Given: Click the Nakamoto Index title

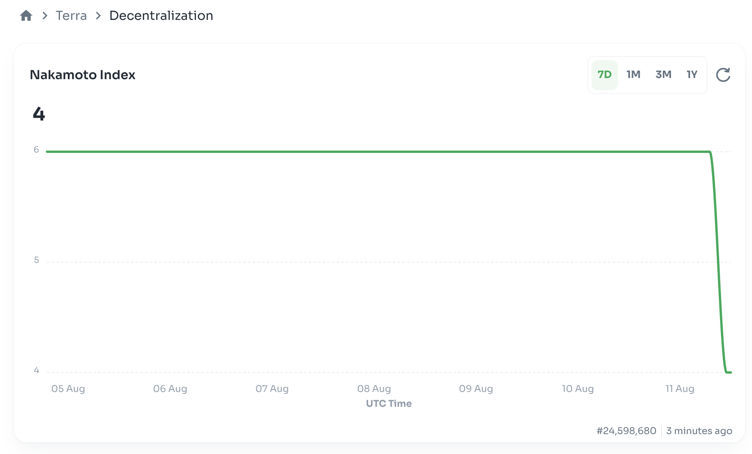Looking at the screenshot, I should pyautogui.click(x=83, y=75).
